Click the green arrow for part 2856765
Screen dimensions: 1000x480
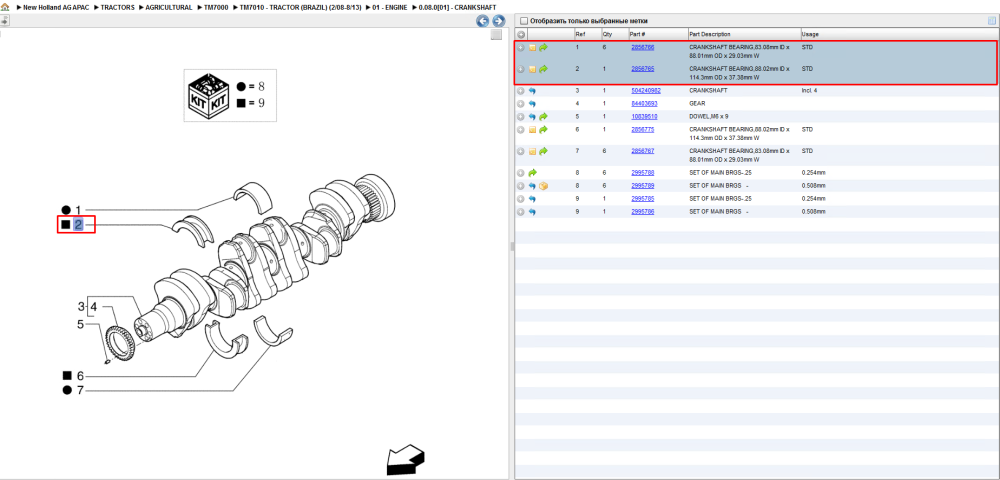pos(543,69)
